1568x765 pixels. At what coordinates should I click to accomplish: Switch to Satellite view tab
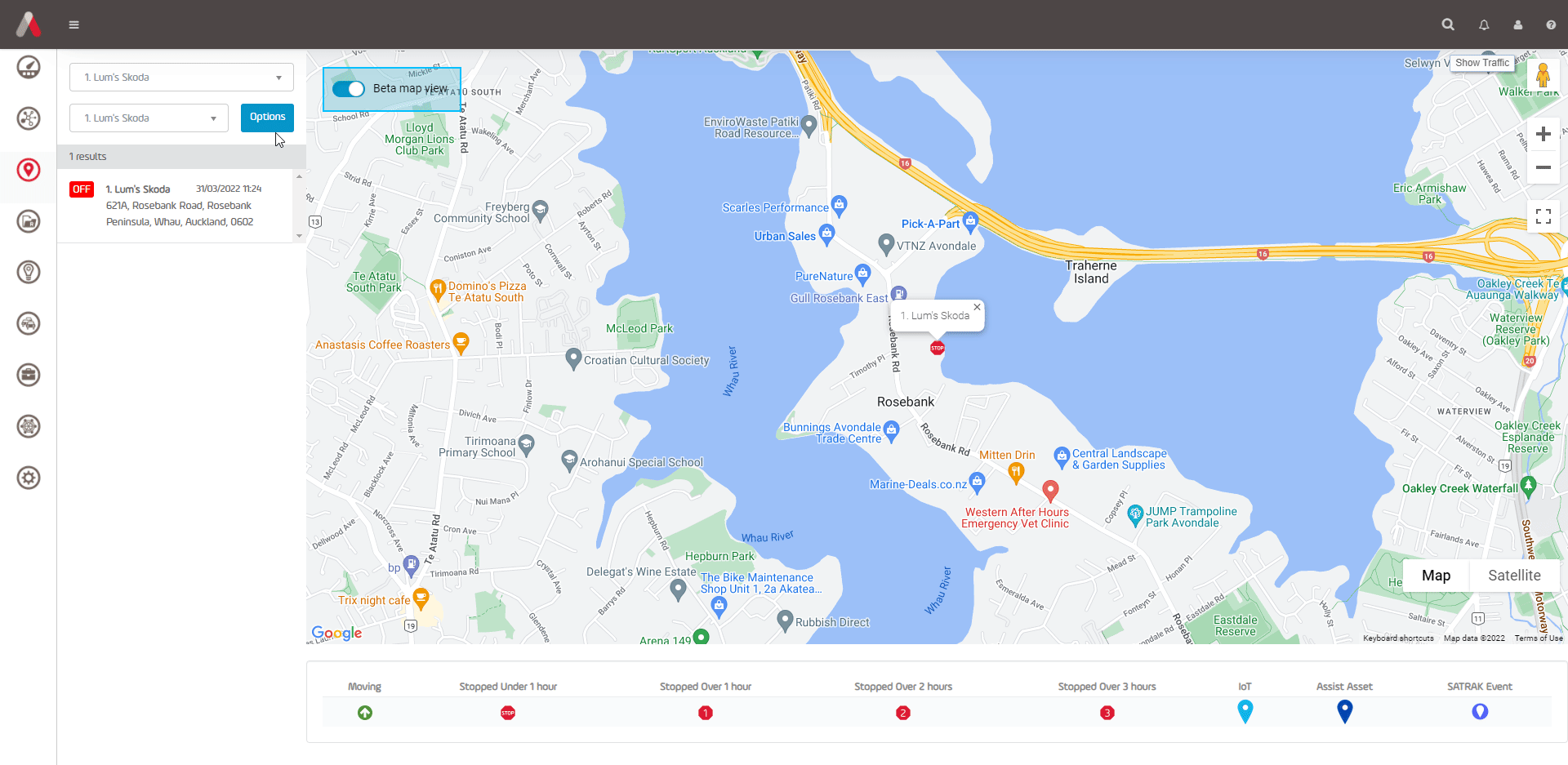(1514, 576)
